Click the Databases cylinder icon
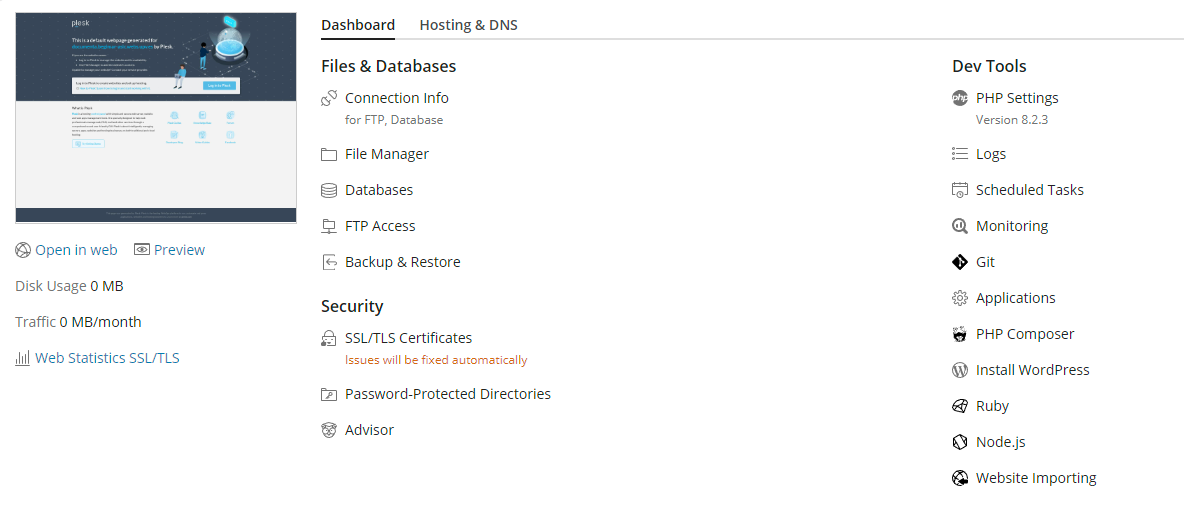Screen dimensions: 1184x511 329,190
